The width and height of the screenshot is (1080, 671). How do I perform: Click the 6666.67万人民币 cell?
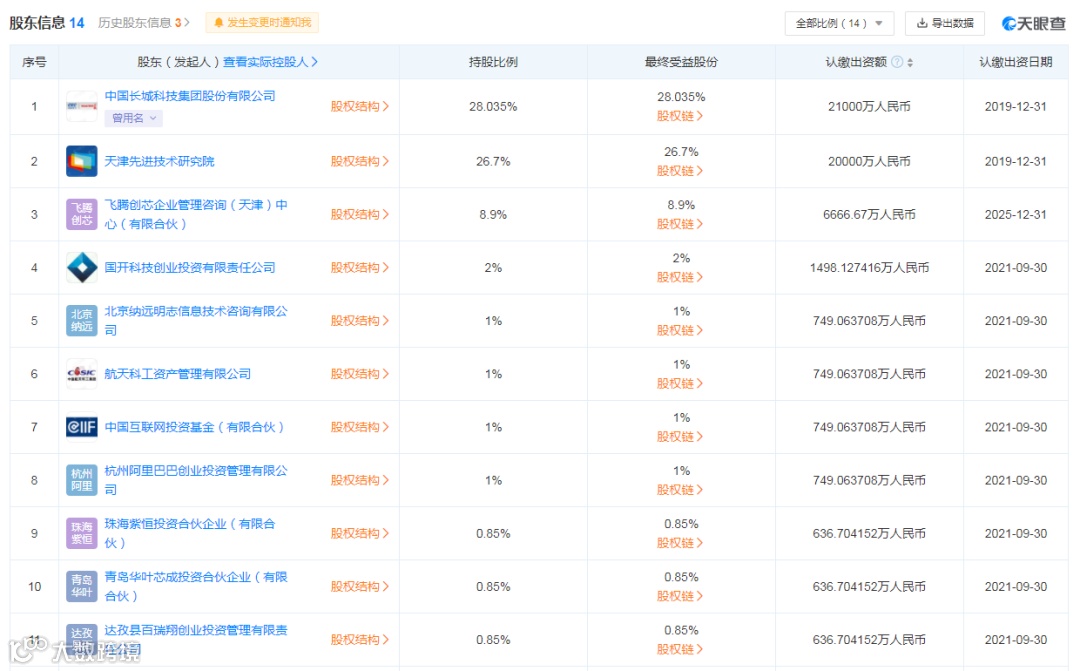pyautogui.click(x=869, y=214)
